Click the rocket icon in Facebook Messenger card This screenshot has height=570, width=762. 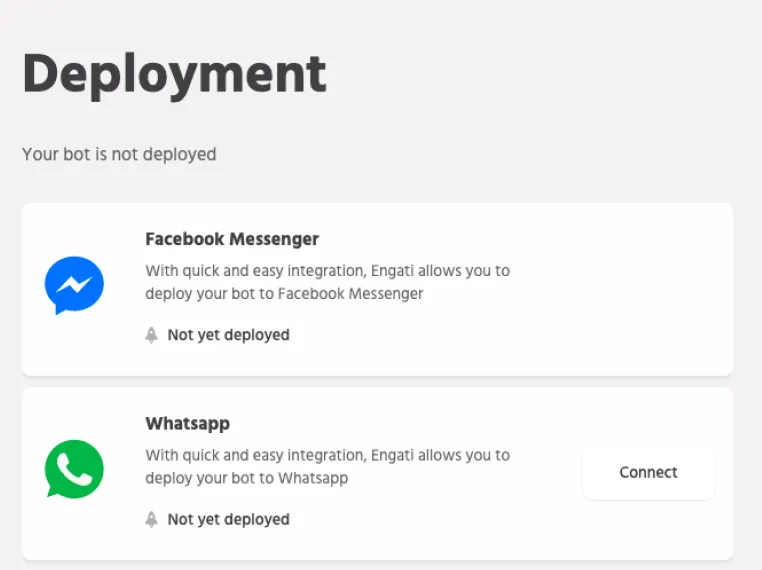point(152,335)
